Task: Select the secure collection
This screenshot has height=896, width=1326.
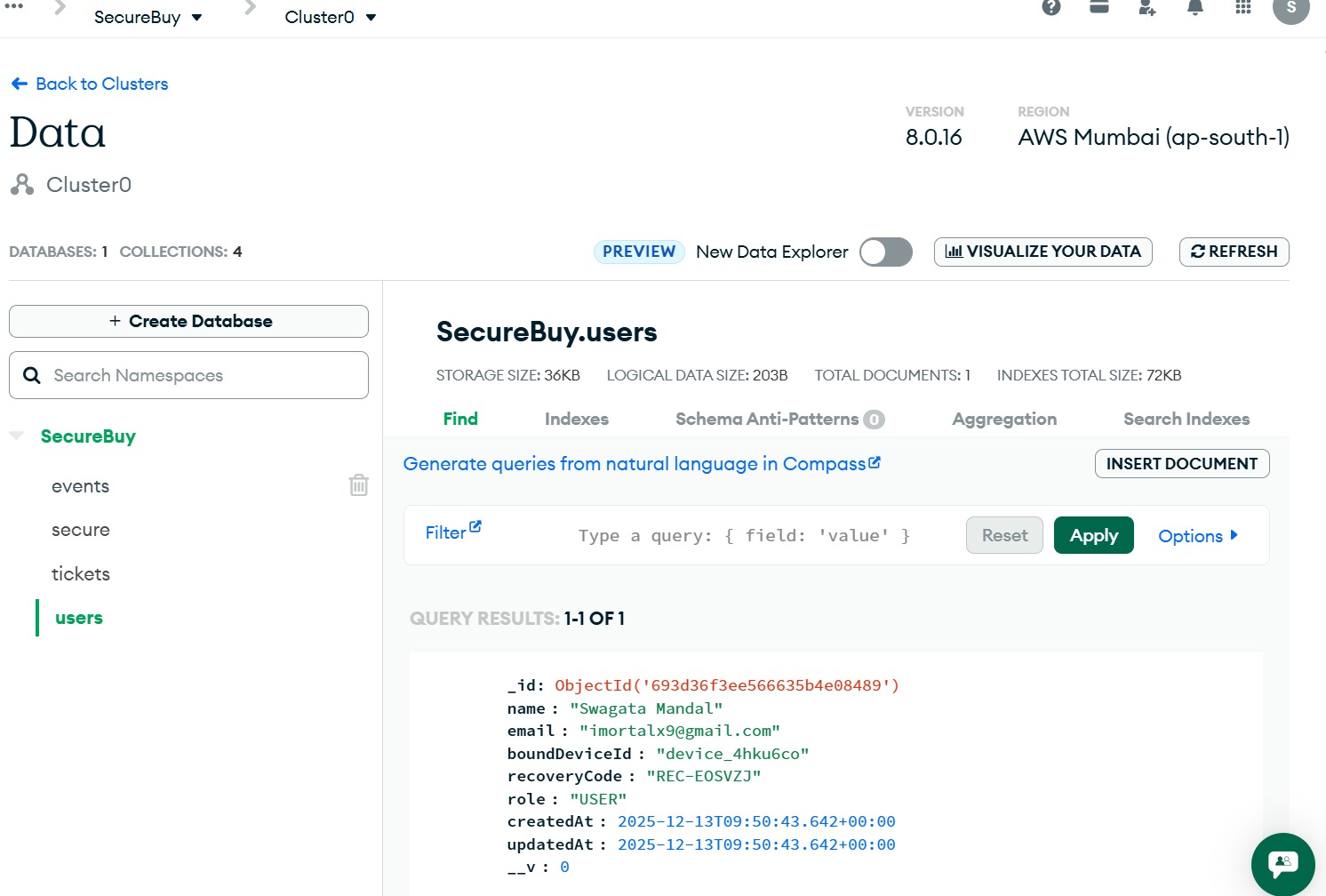Action: [x=81, y=530]
